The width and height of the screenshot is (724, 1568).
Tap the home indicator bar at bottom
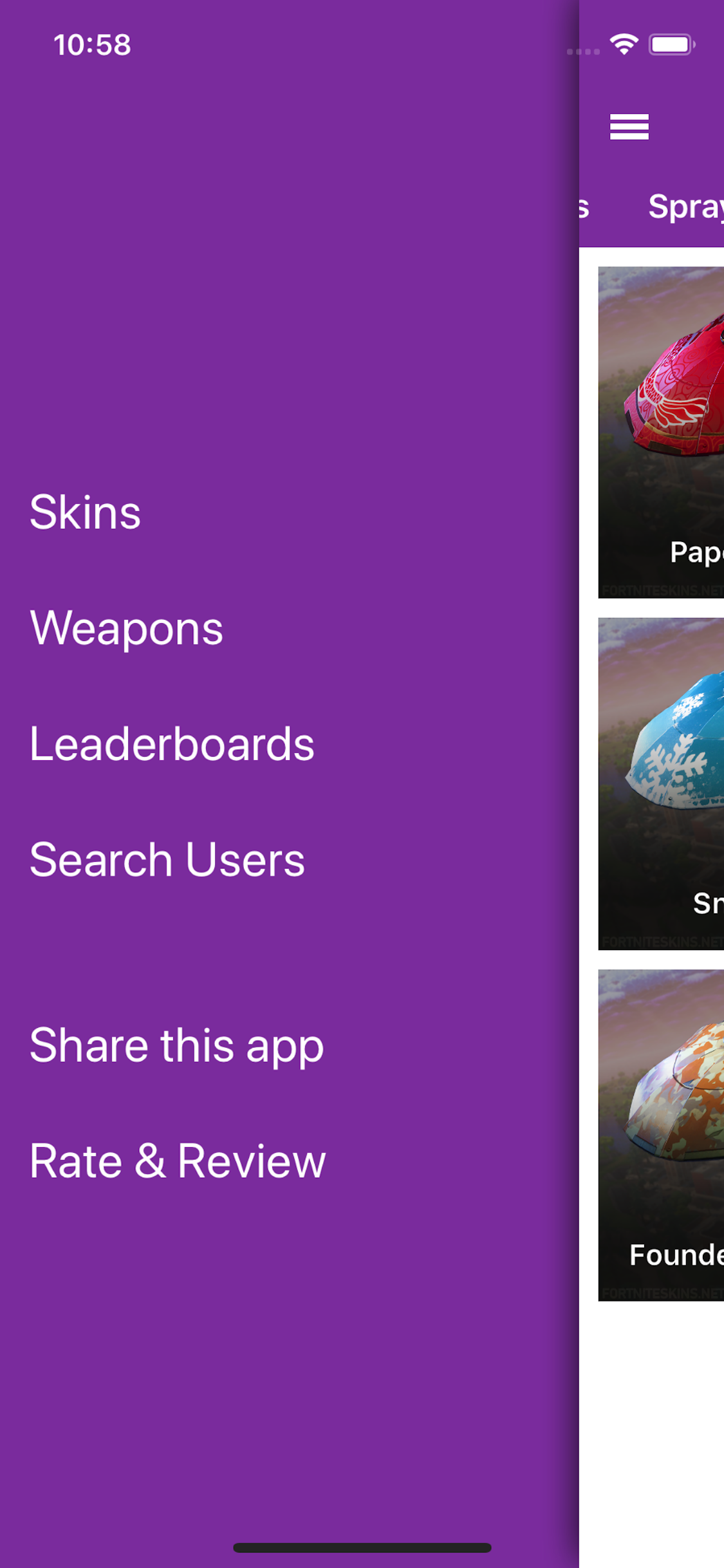point(362,1547)
